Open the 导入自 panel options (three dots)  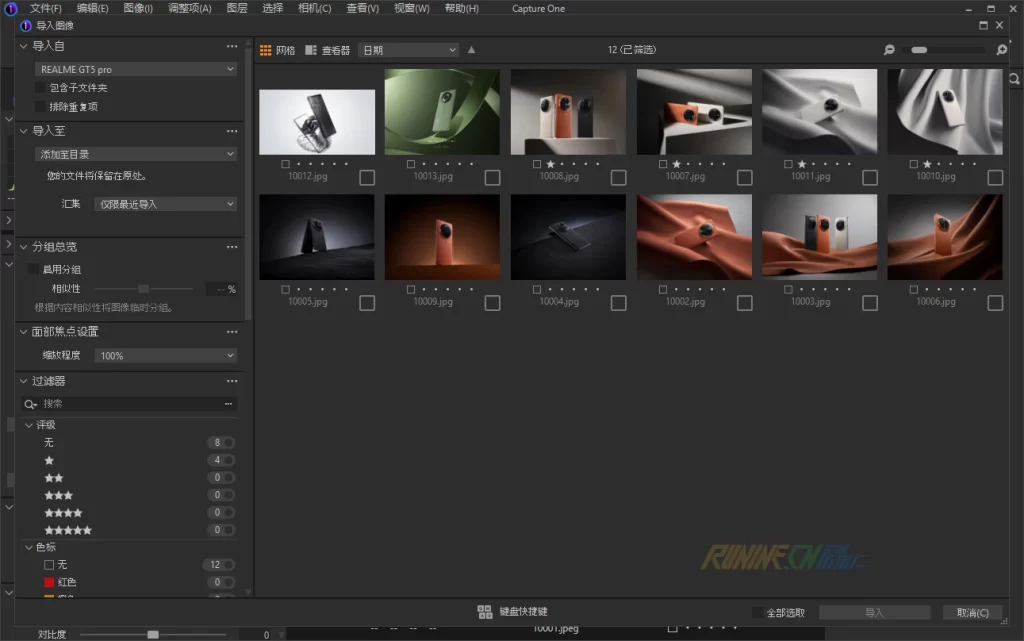(x=232, y=46)
